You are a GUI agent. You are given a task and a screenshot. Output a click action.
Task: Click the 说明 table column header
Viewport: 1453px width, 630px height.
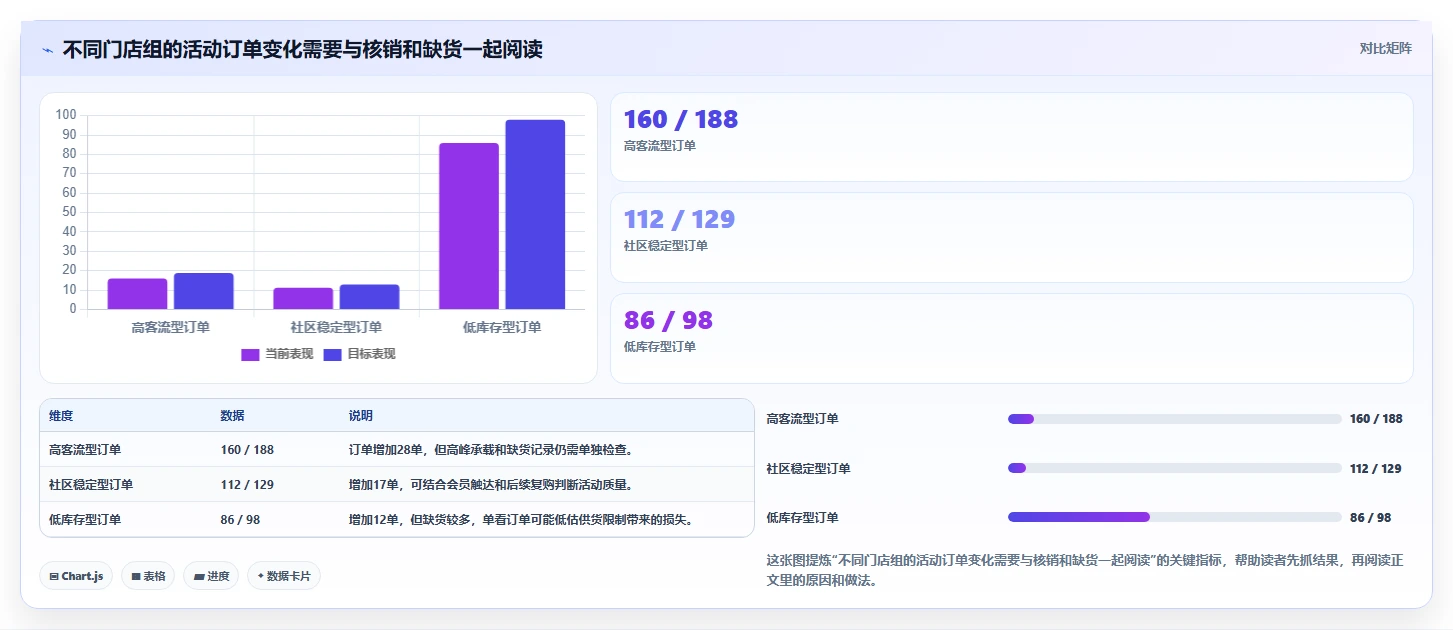[361, 416]
